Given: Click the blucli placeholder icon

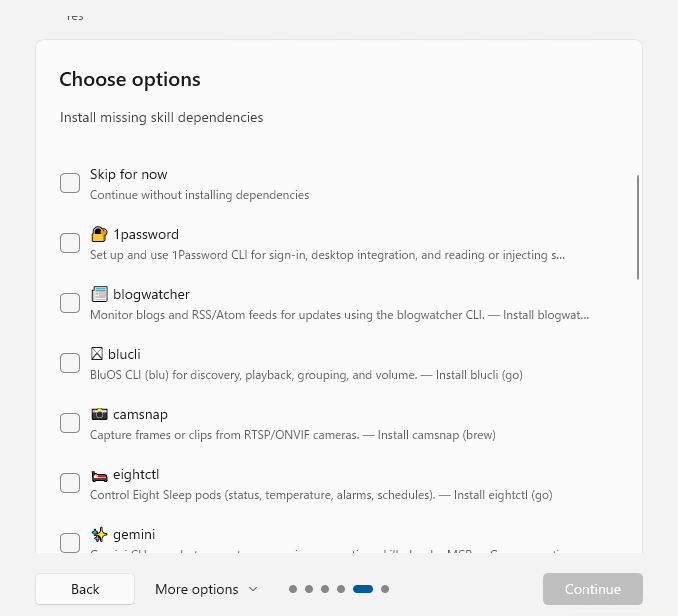Looking at the screenshot, I should tap(97, 354).
